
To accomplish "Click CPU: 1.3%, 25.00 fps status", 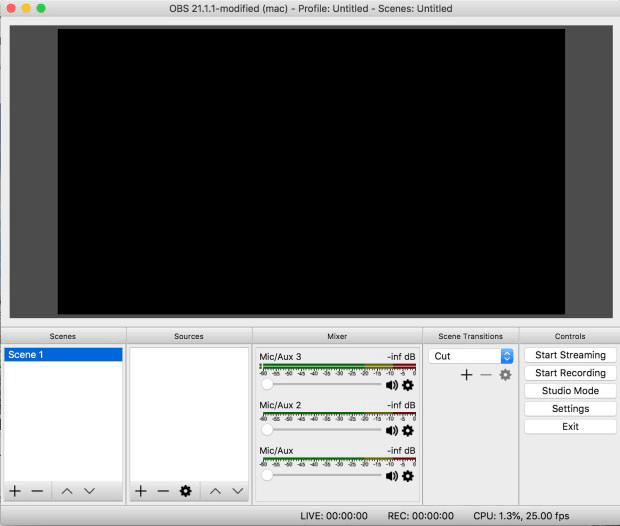I will (x=521, y=516).
